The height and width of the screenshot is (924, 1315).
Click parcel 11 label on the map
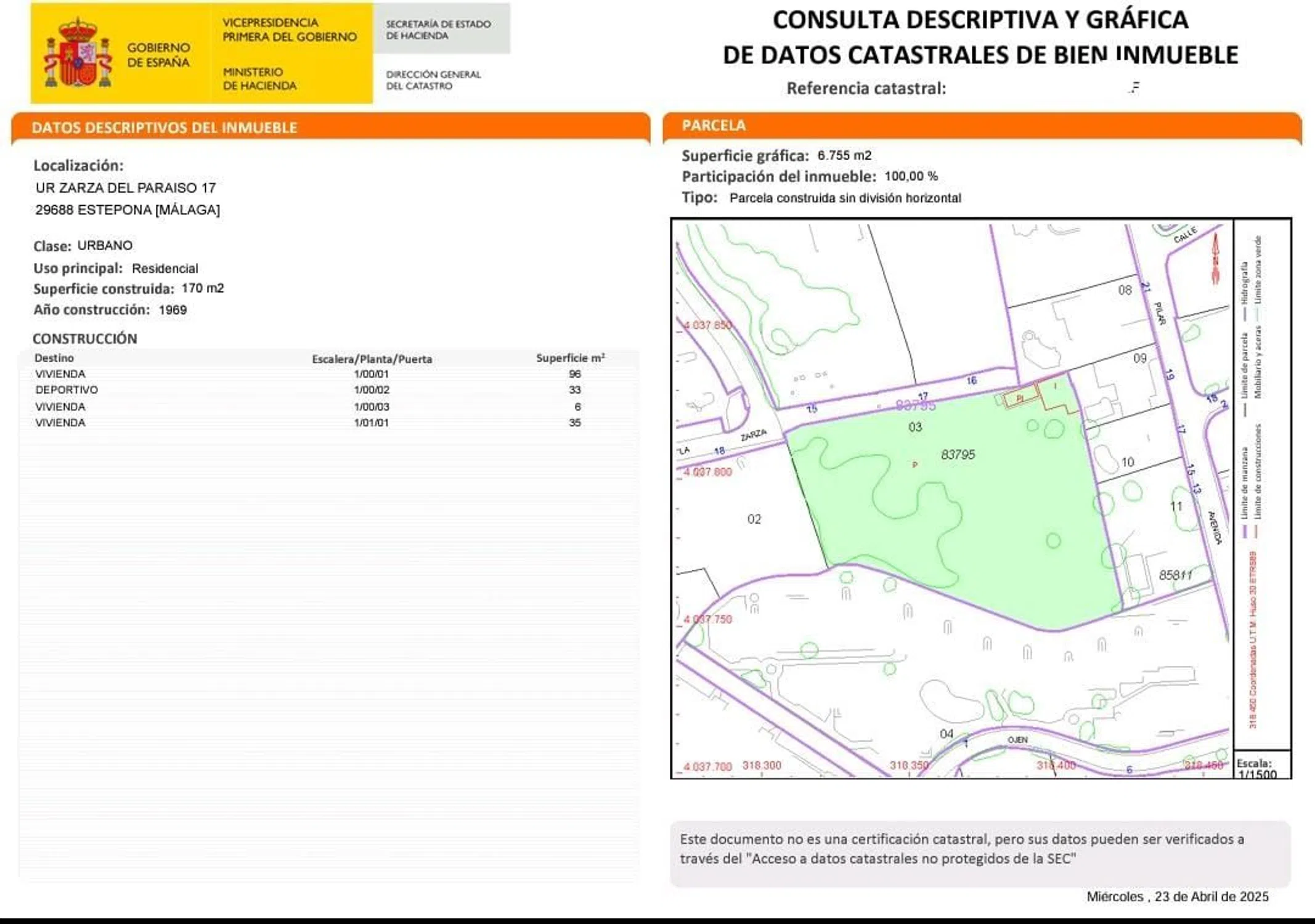tap(1176, 506)
